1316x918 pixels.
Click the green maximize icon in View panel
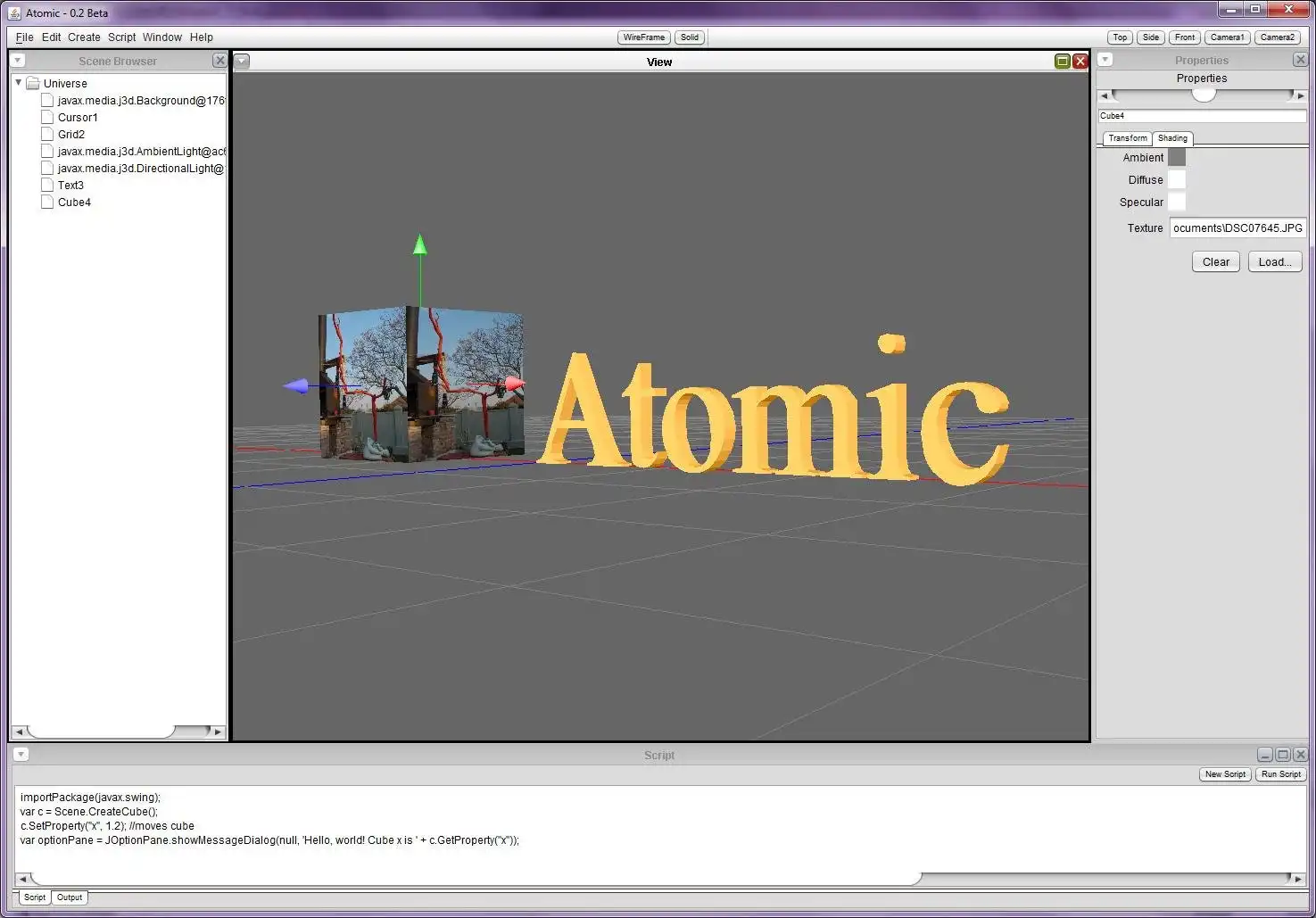[x=1062, y=62]
